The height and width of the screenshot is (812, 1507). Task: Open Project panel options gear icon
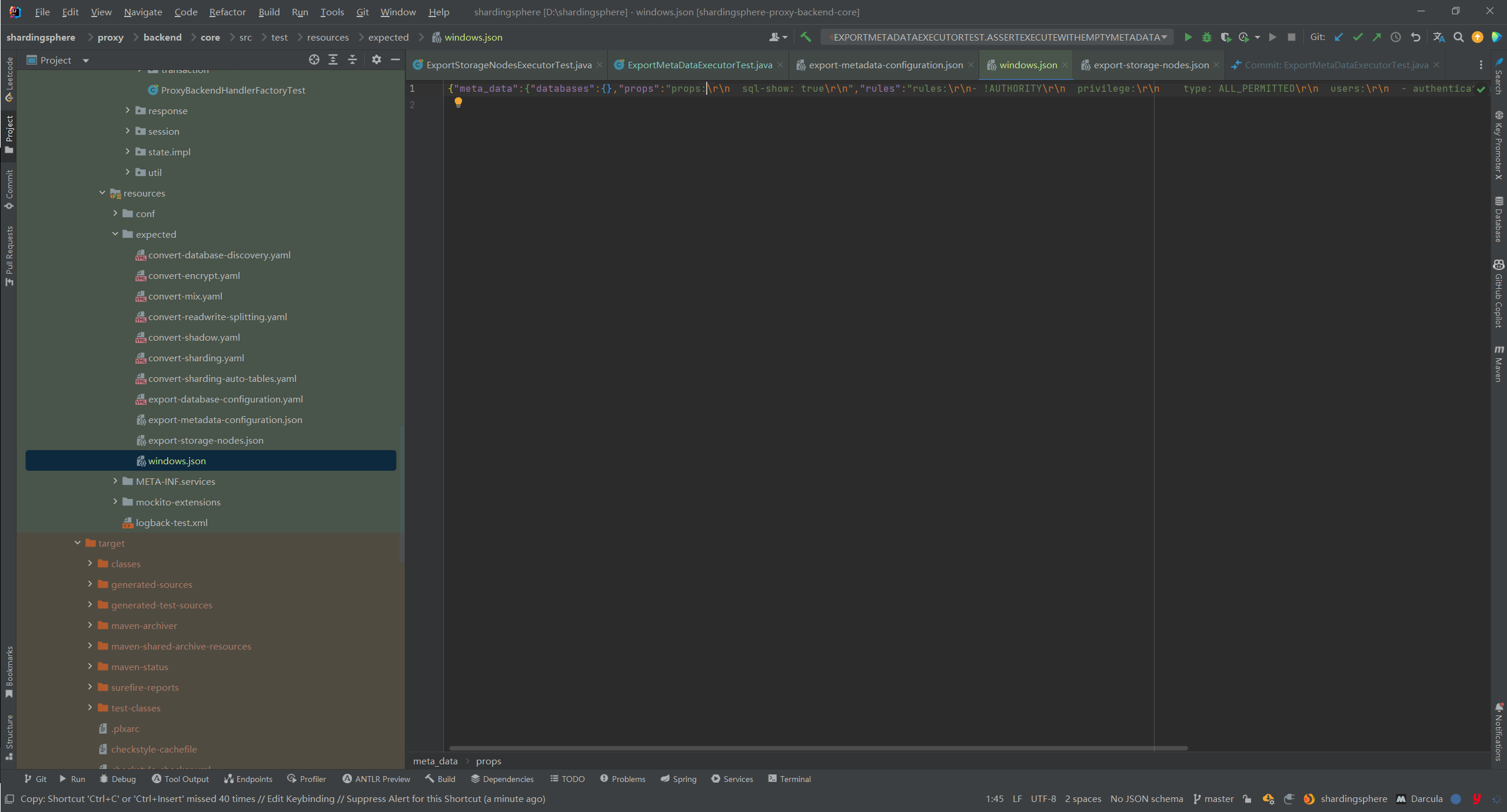coord(377,59)
